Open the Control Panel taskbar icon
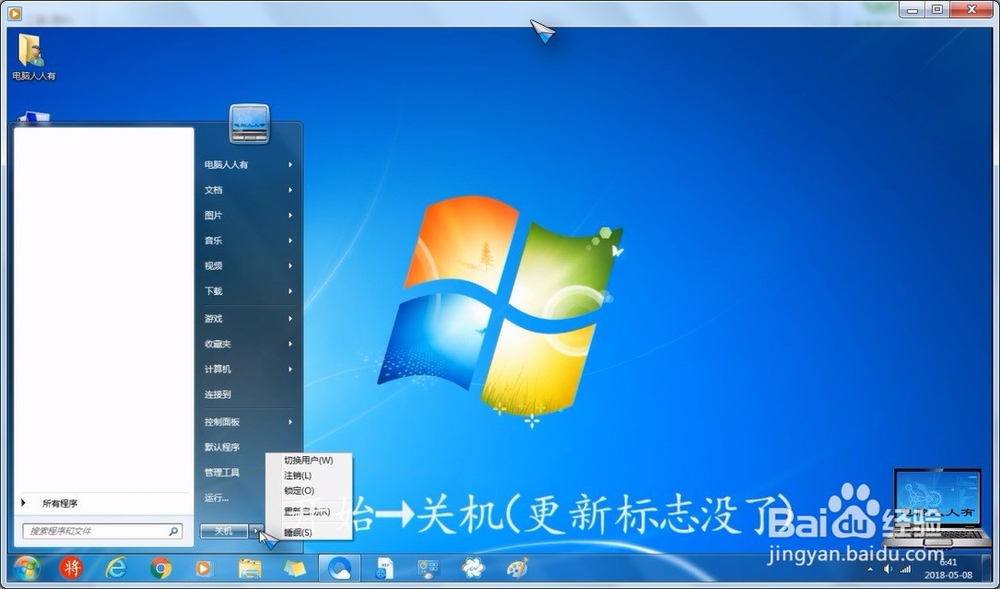 click(x=429, y=567)
